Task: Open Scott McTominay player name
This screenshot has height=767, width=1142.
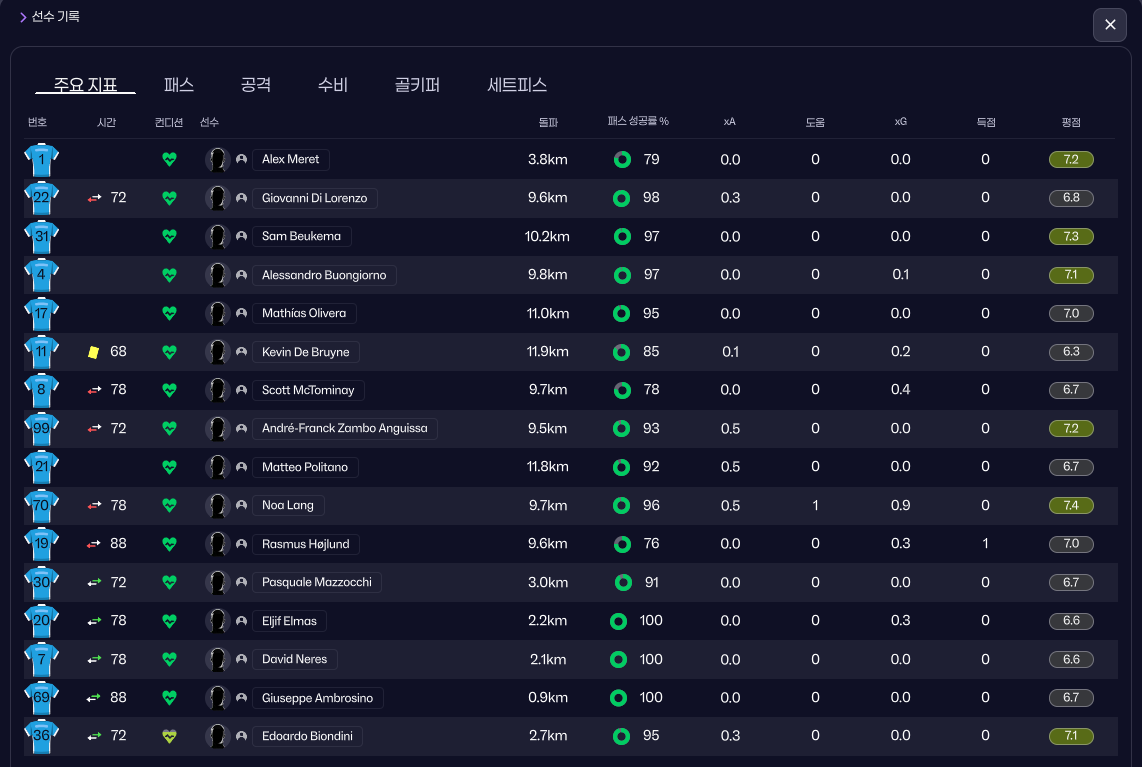Action: click(x=308, y=390)
